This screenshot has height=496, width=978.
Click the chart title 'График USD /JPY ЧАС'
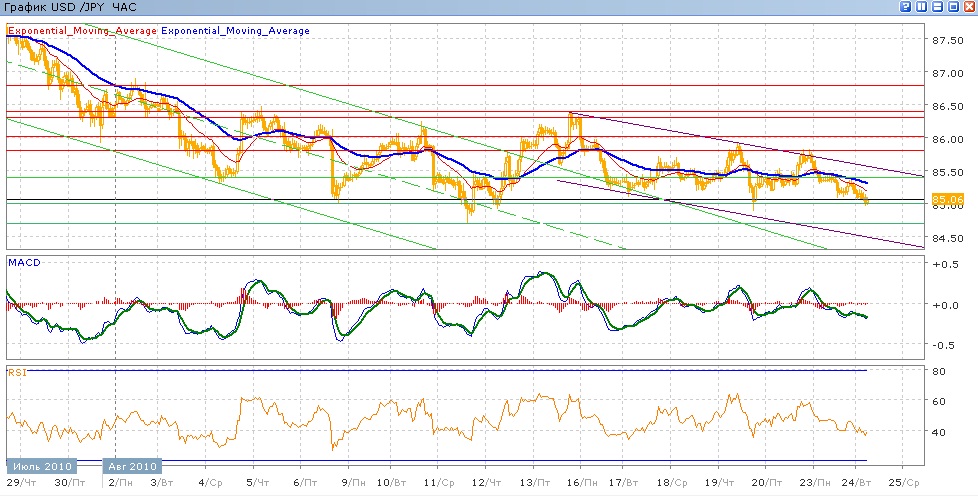pos(70,7)
